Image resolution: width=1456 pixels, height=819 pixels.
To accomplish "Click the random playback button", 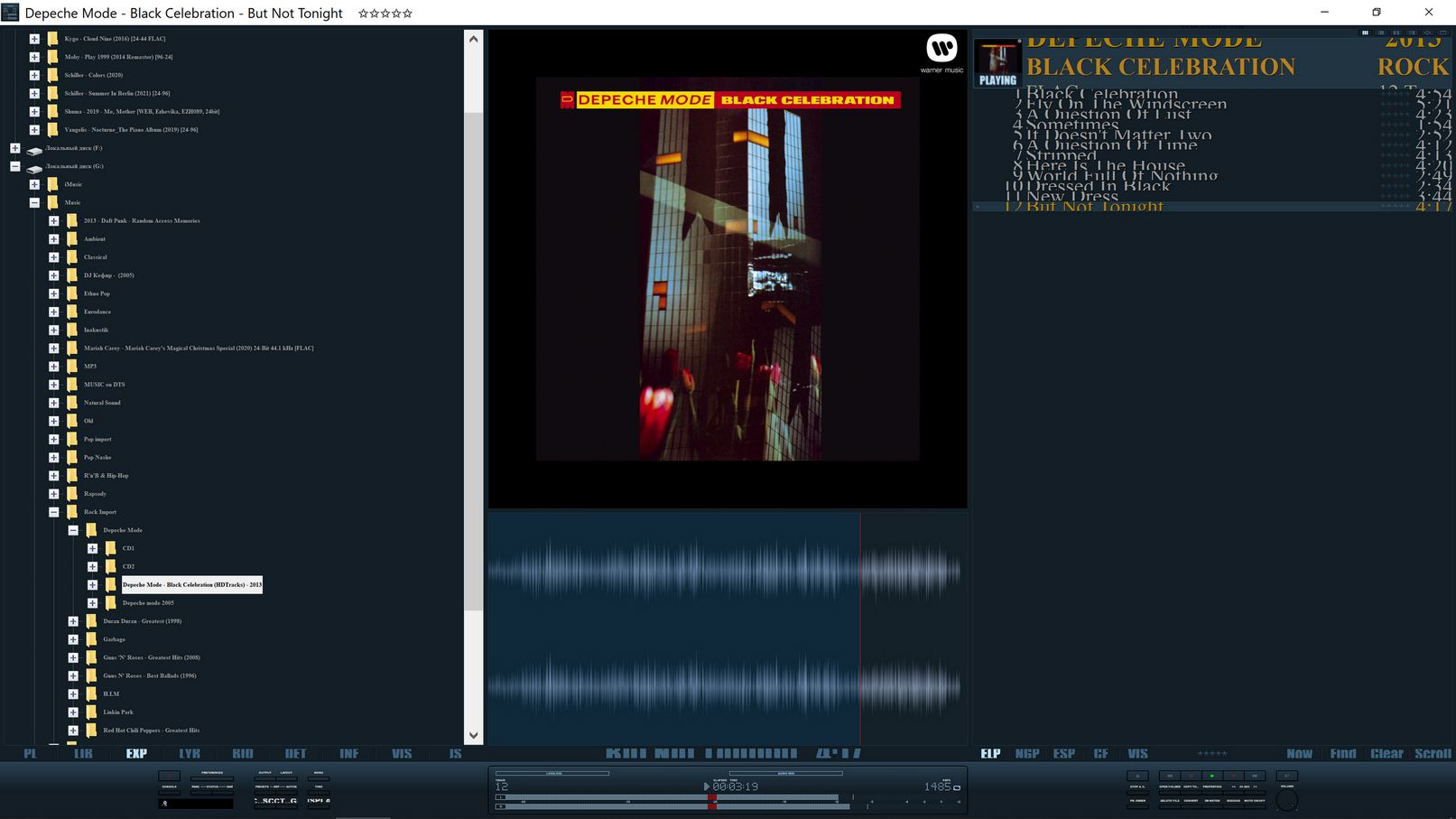I will pyautogui.click(x=1287, y=776).
